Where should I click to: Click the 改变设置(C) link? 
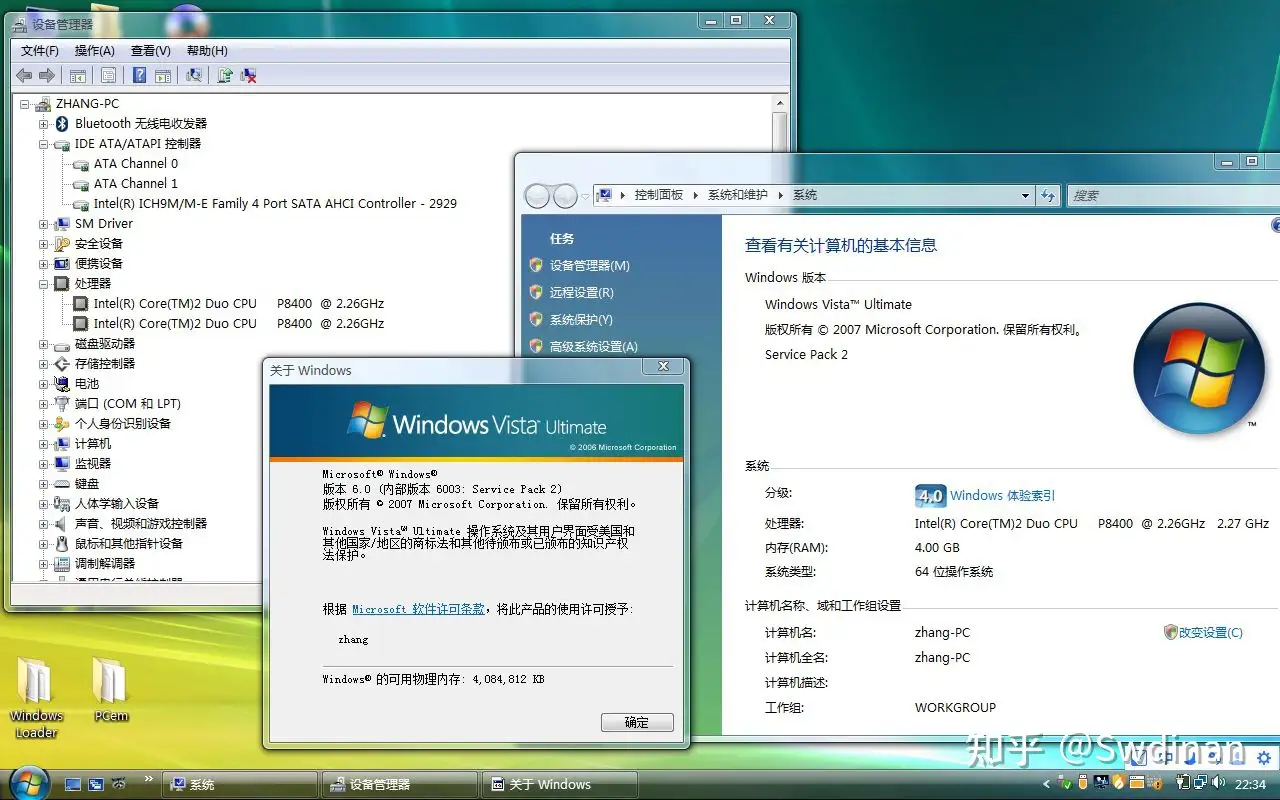tap(1210, 632)
